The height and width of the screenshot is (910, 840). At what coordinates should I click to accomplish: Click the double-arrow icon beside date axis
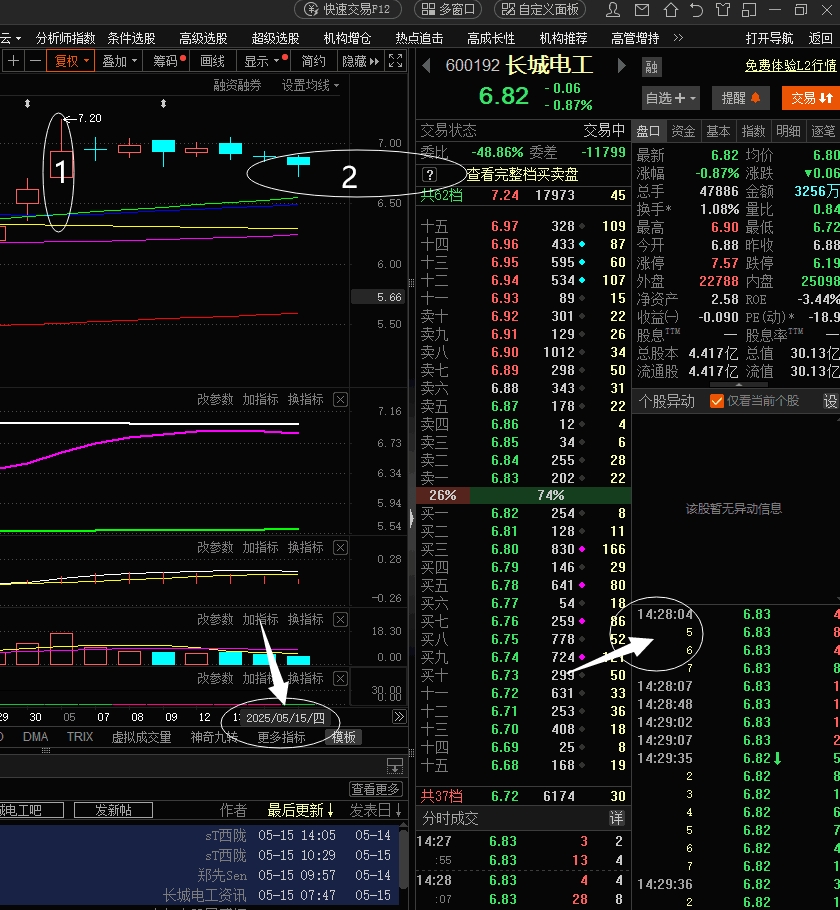(399, 717)
